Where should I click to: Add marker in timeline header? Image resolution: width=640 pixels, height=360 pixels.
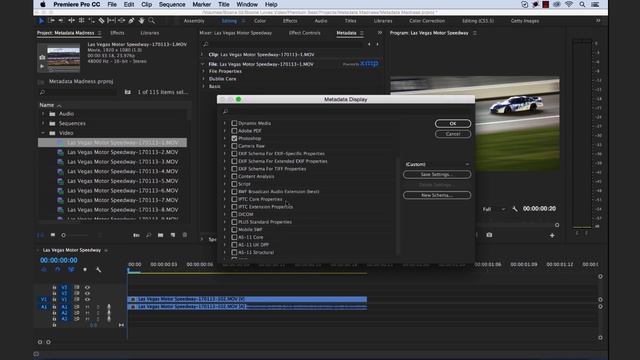point(85,270)
